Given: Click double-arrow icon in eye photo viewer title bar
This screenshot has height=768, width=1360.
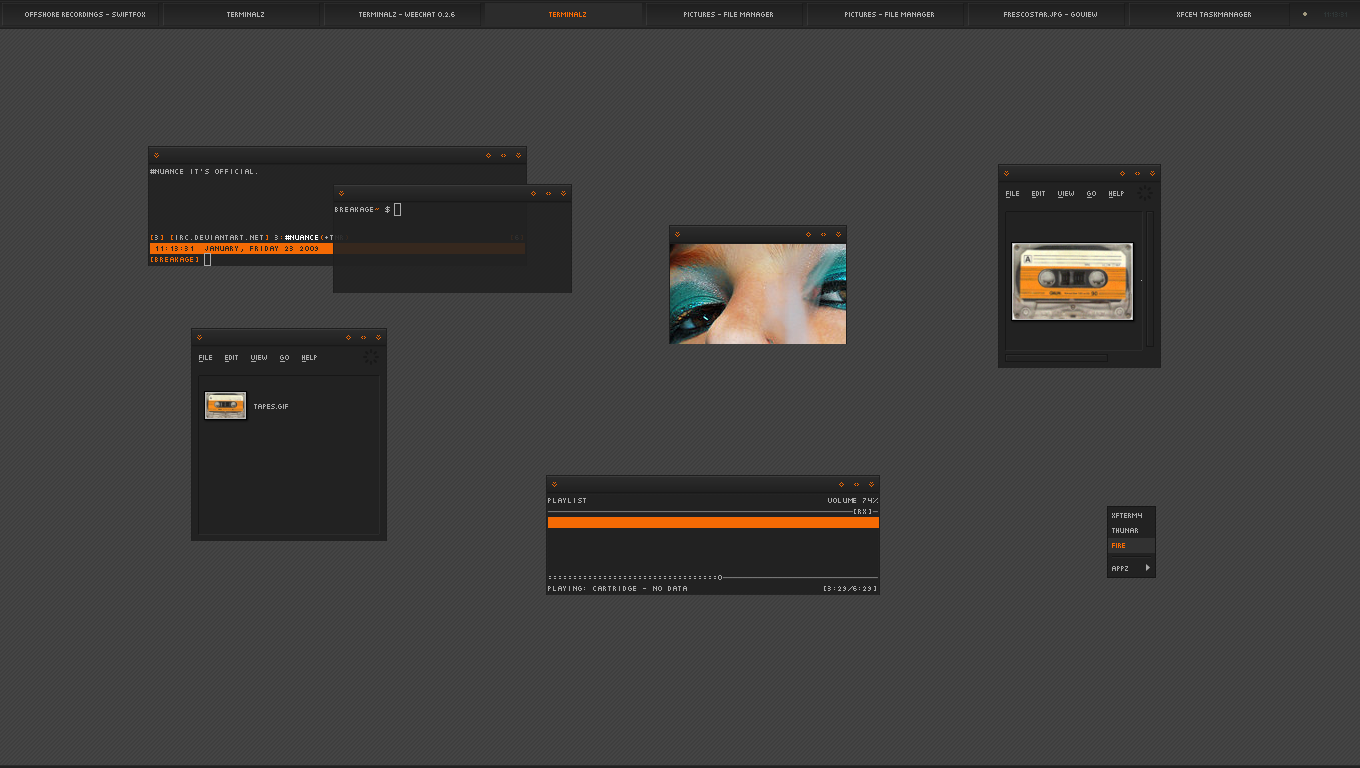Looking at the screenshot, I should (823, 234).
